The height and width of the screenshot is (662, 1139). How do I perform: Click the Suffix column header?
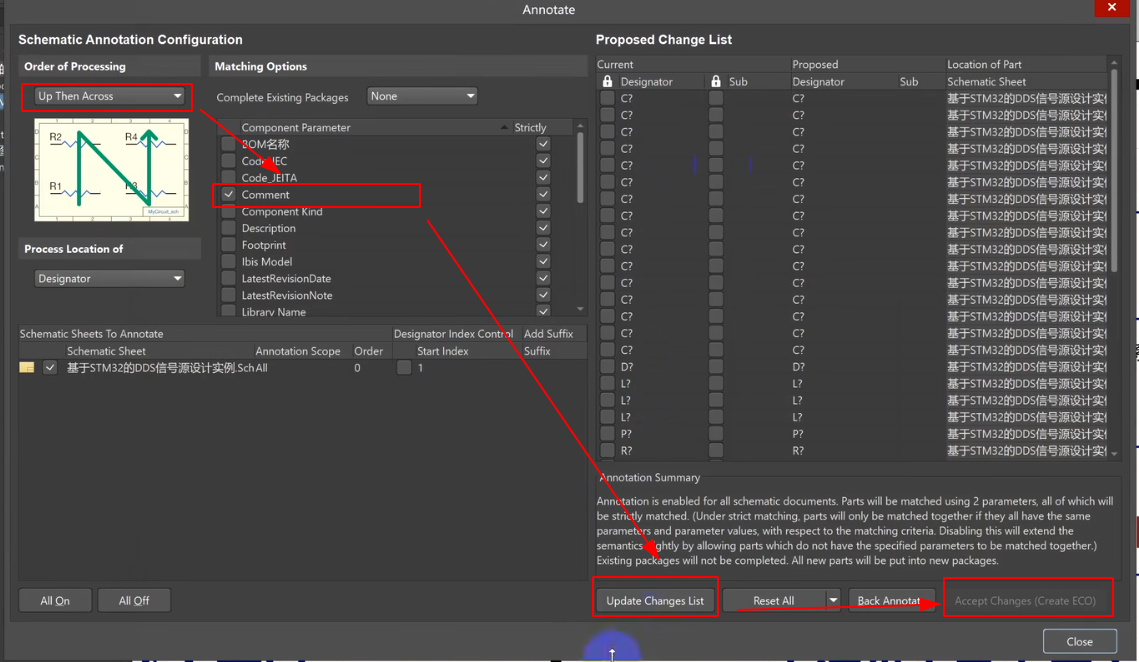pyautogui.click(x=538, y=351)
